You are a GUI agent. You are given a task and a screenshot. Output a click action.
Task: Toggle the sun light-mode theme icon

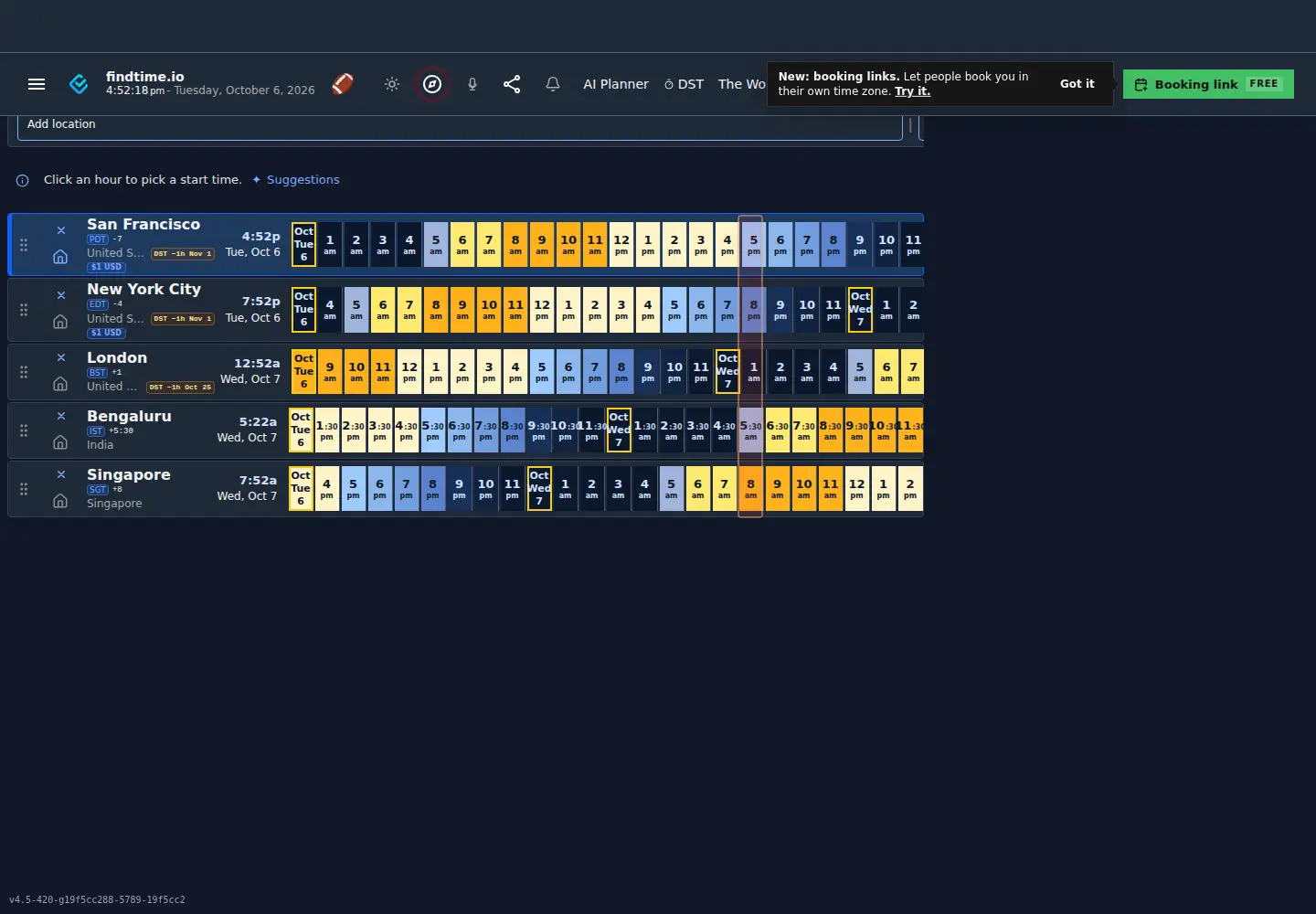click(x=392, y=84)
